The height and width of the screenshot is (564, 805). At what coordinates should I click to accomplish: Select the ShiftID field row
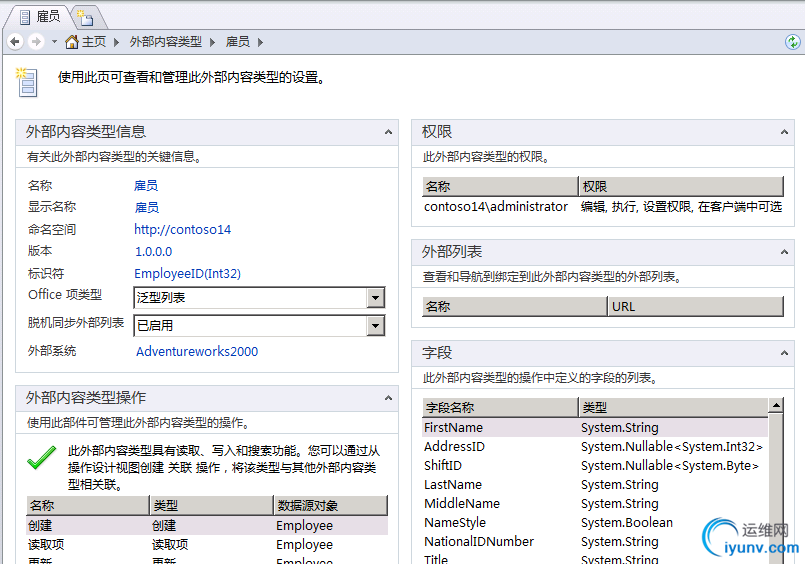coord(595,465)
